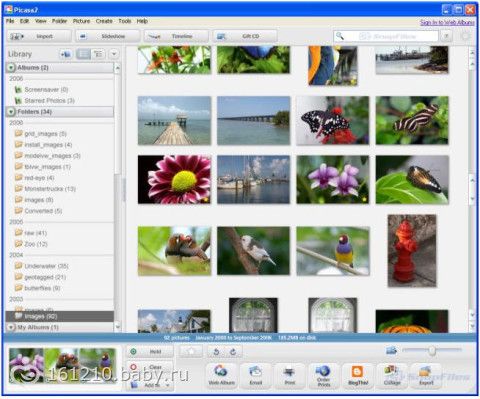Open the Edit menu

point(24,21)
